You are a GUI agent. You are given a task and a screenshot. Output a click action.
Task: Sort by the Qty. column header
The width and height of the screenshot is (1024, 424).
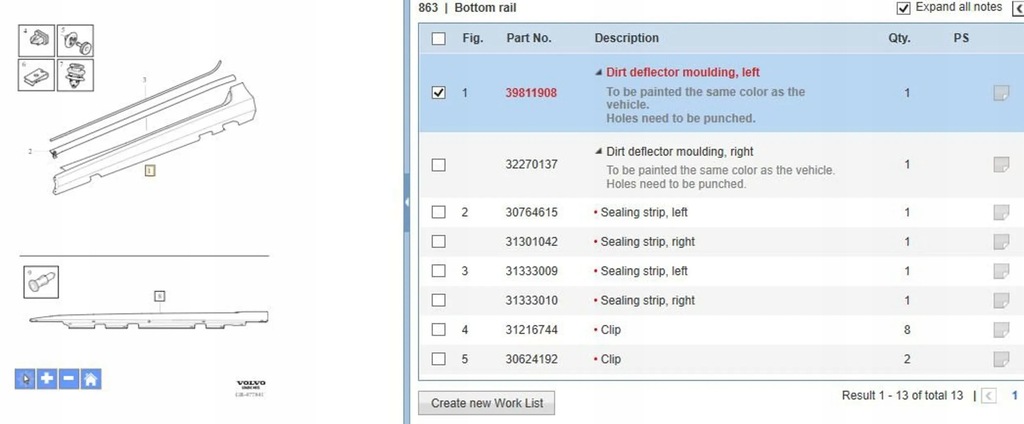[899, 39]
